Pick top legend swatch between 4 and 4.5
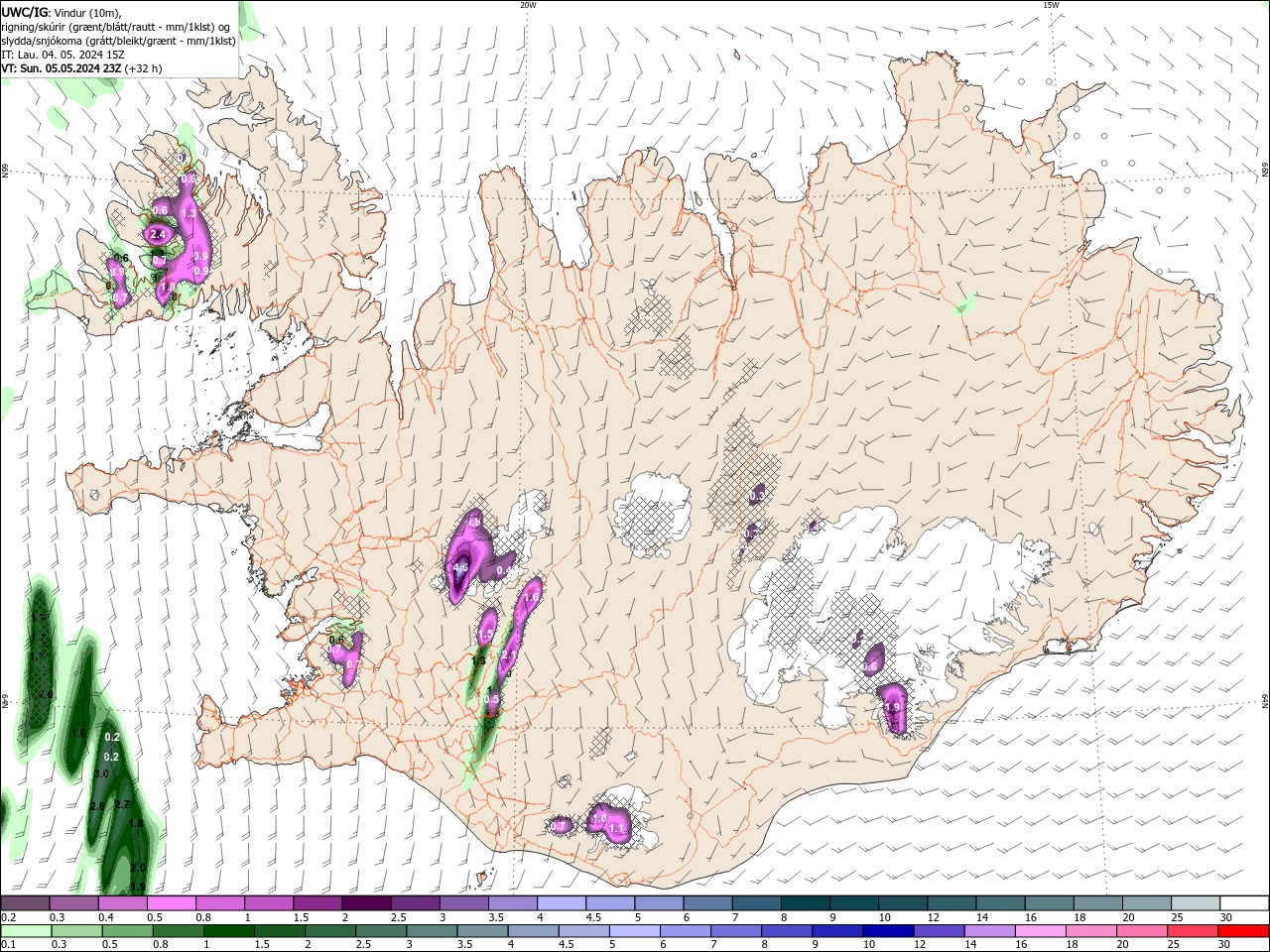1270x952 pixels. [x=562, y=903]
